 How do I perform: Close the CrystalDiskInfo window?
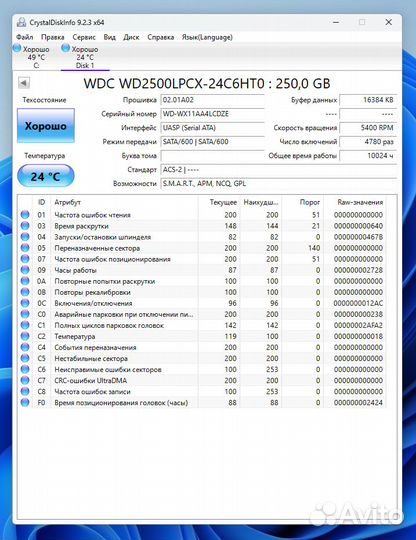pos(388,22)
